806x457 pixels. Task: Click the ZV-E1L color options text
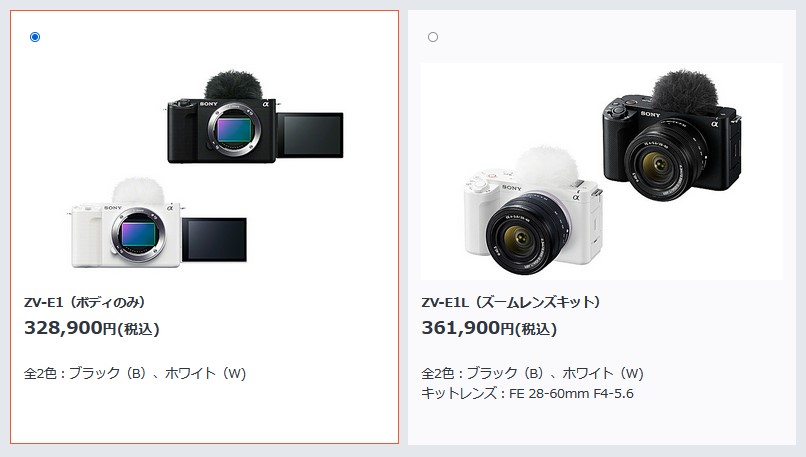tap(533, 373)
